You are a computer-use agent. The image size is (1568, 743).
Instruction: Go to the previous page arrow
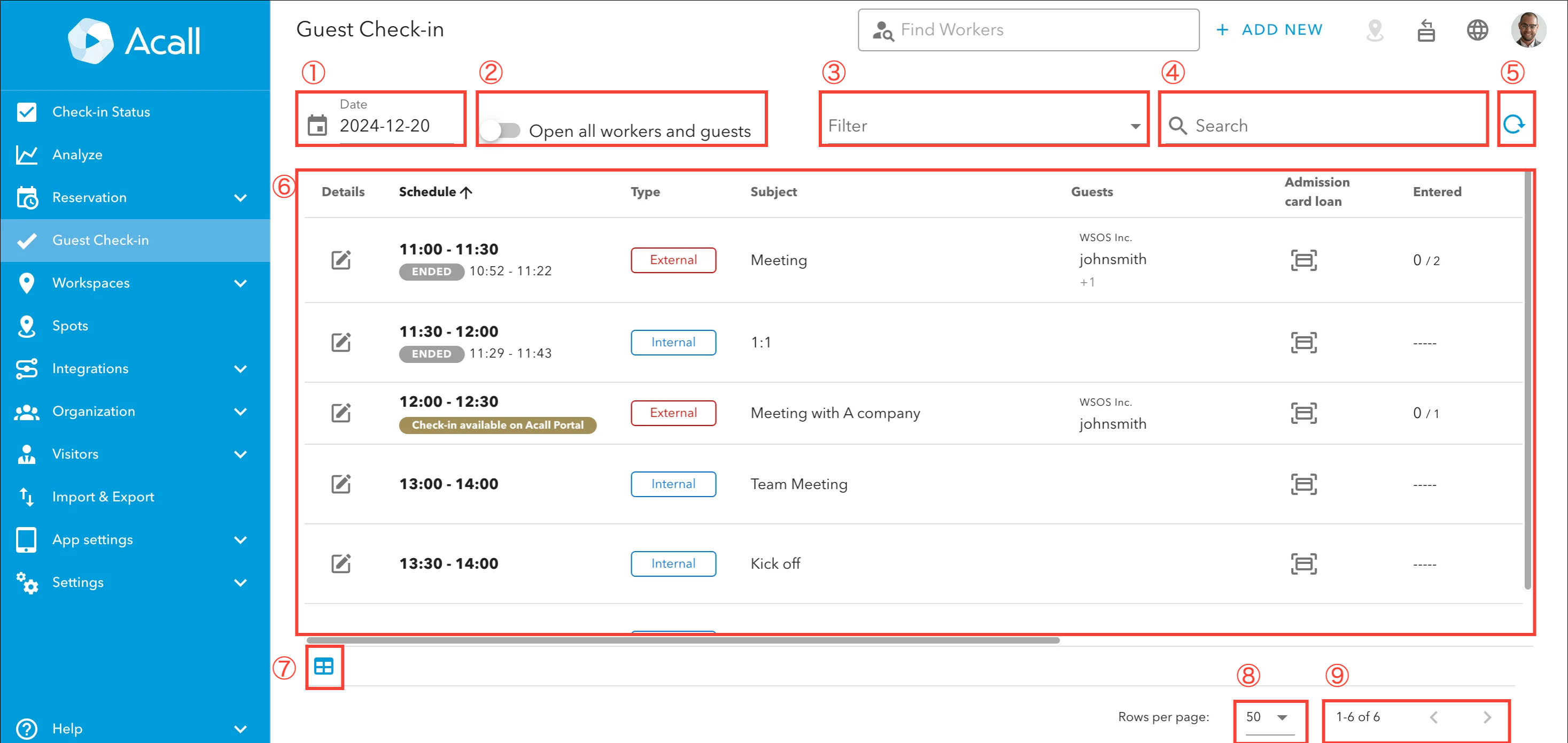[1433, 717]
